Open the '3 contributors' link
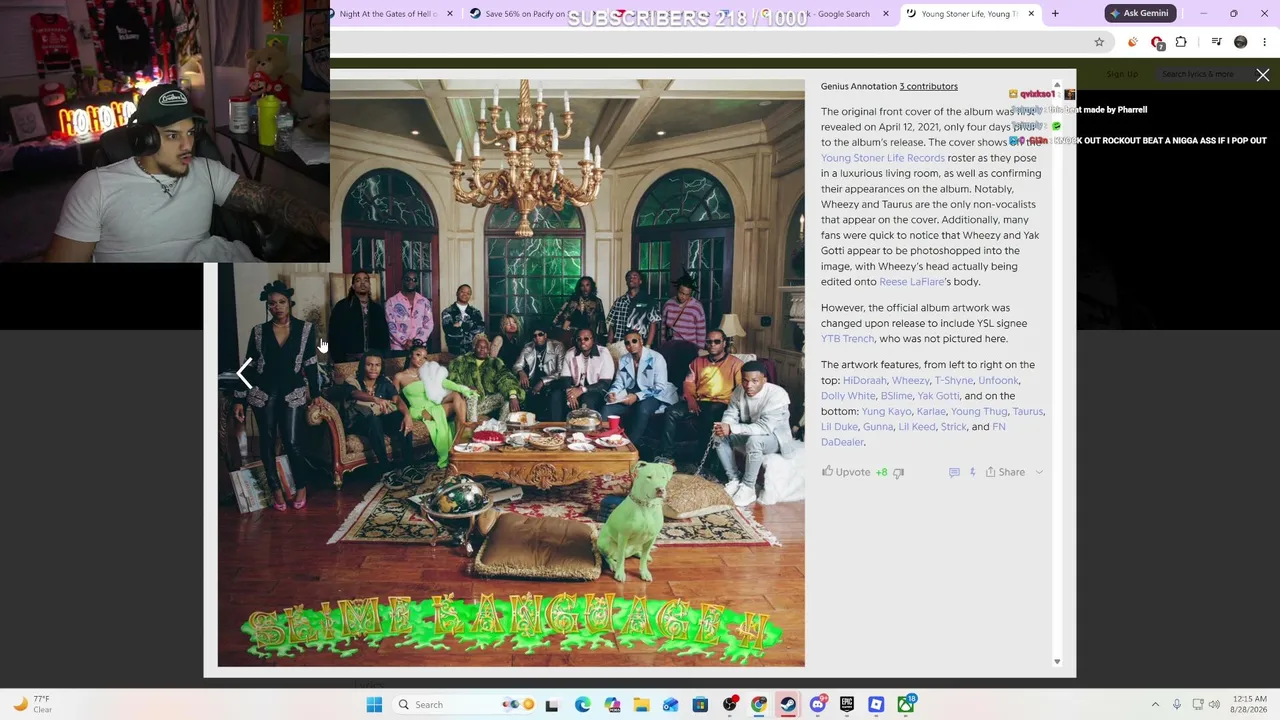Viewport: 1280px width, 720px height. tap(928, 86)
